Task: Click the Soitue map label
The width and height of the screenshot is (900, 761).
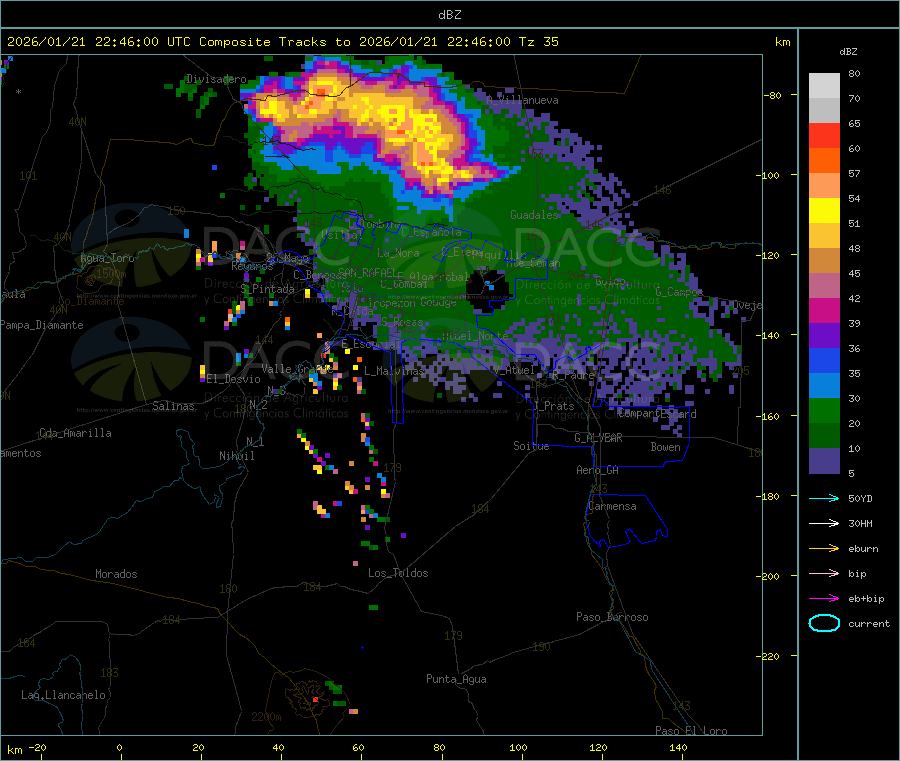Action: click(531, 446)
